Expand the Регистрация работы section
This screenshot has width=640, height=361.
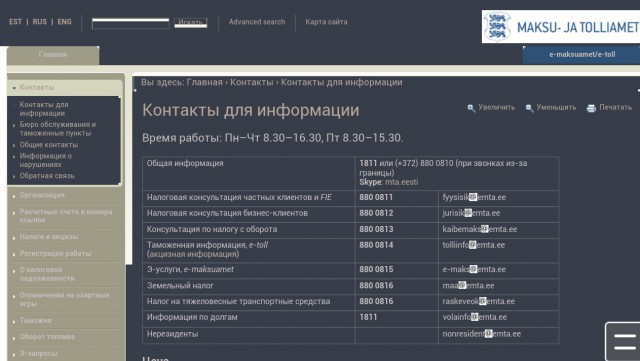pos(55,253)
